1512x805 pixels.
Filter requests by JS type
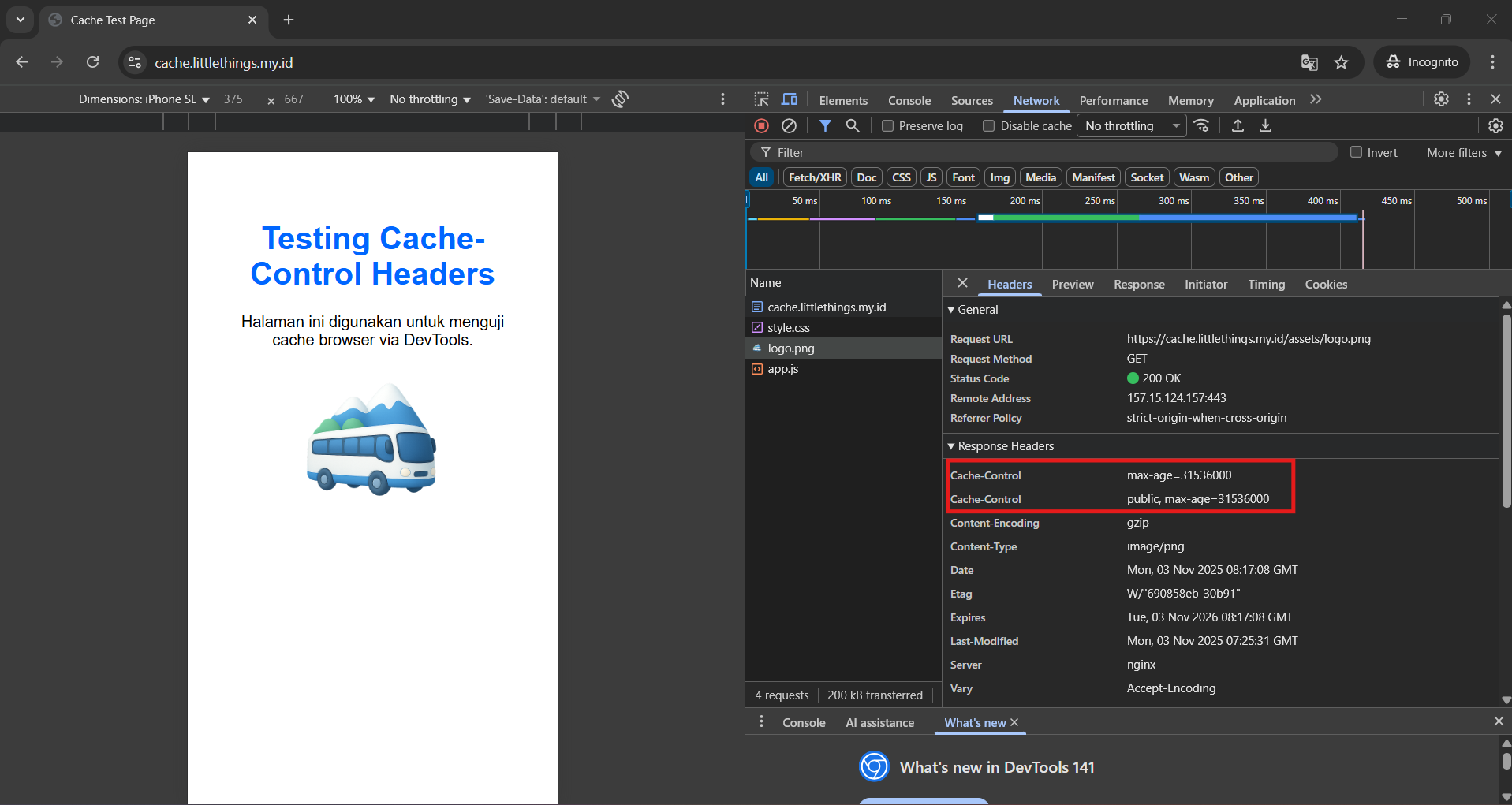click(931, 177)
